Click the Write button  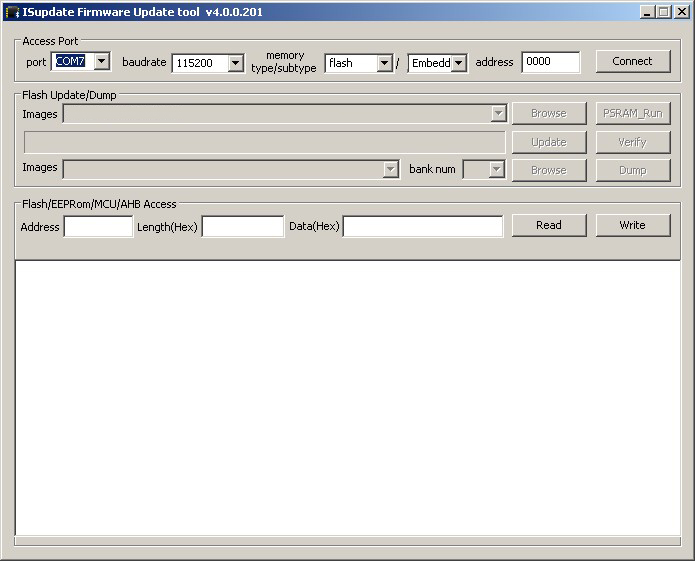click(632, 225)
